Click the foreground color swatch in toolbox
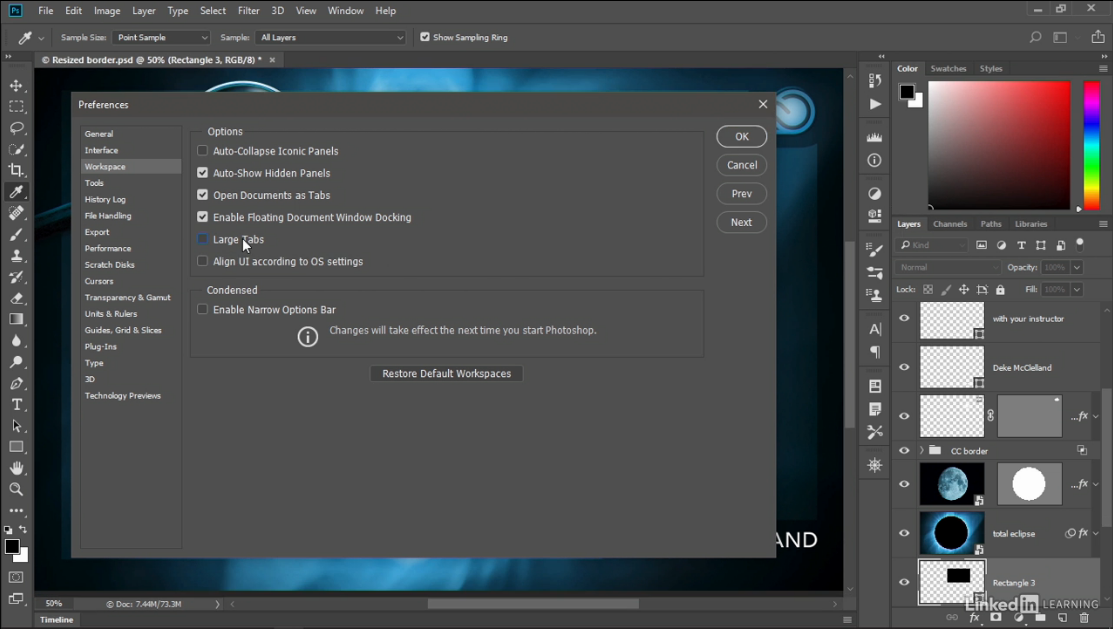 tap(12, 547)
